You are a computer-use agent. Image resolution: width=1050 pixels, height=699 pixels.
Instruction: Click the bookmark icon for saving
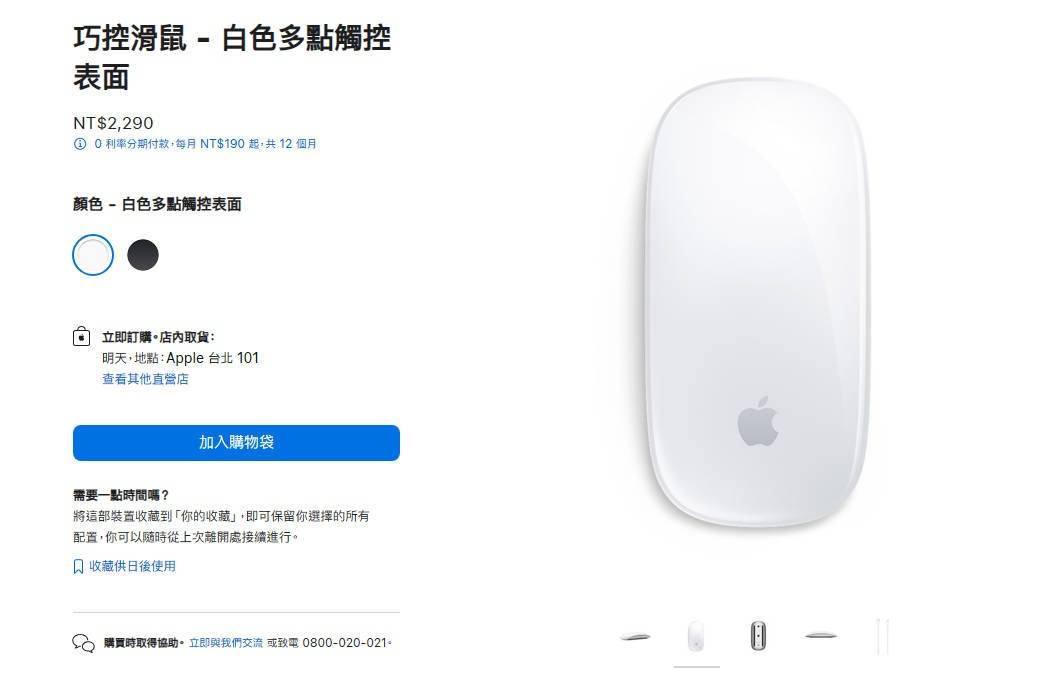(78, 566)
